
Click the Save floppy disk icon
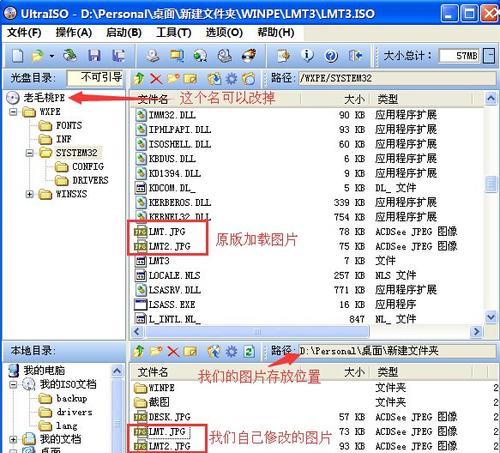tap(94, 55)
